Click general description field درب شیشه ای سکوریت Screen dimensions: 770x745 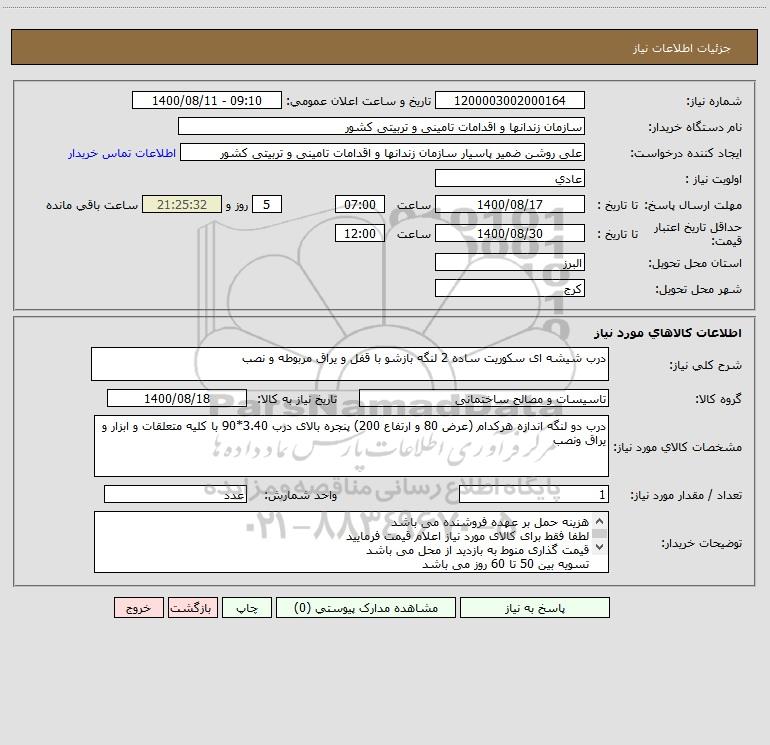(350, 364)
